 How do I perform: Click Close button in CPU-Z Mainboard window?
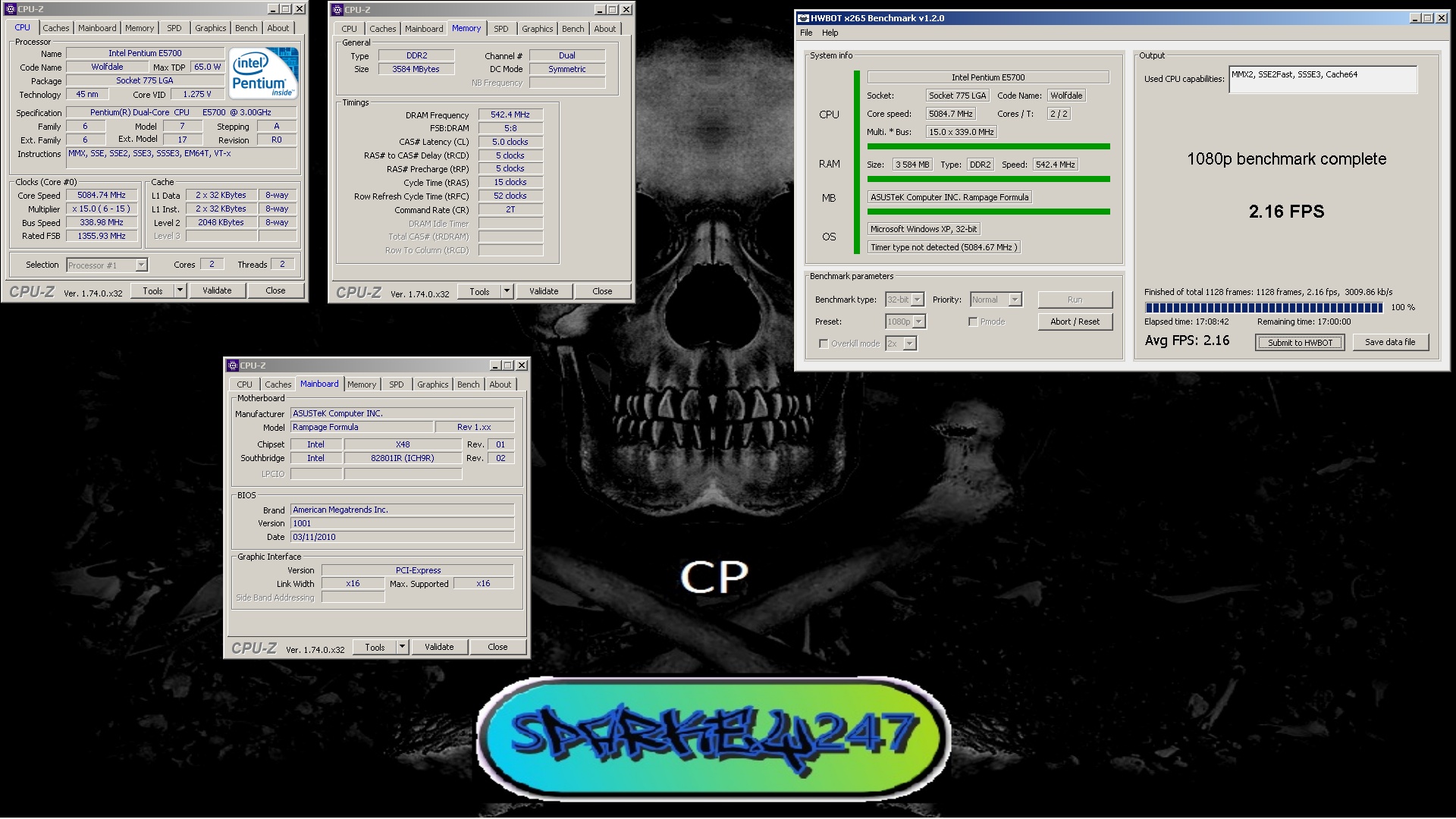tap(497, 647)
